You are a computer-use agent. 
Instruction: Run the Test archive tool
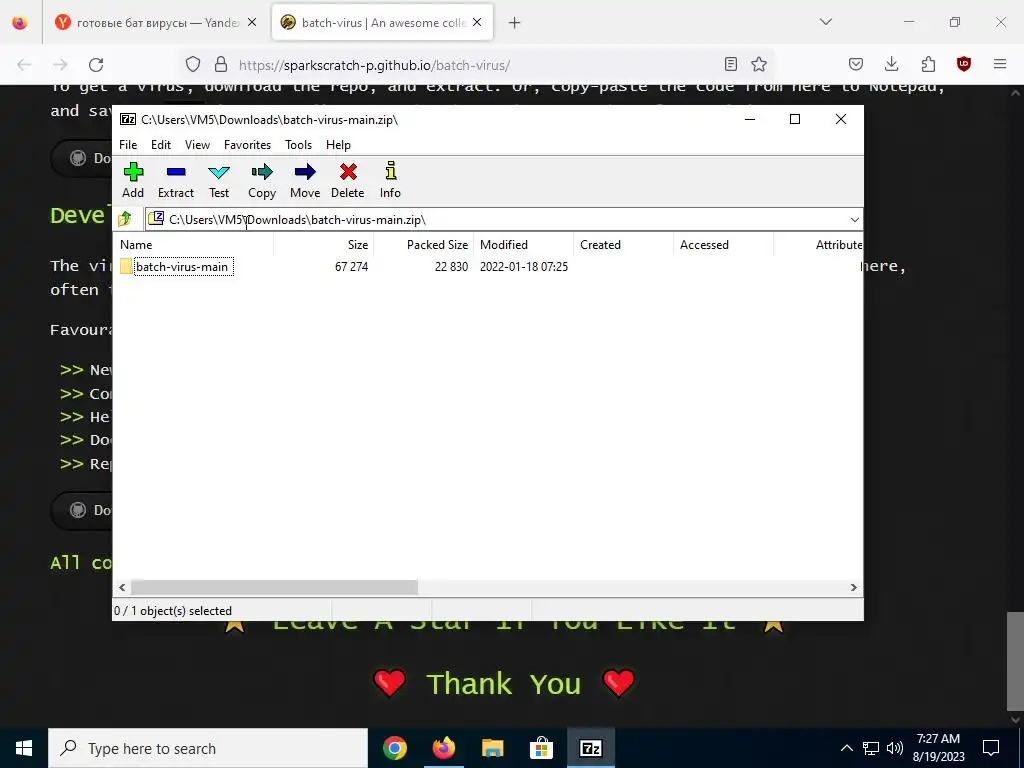[219, 180]
